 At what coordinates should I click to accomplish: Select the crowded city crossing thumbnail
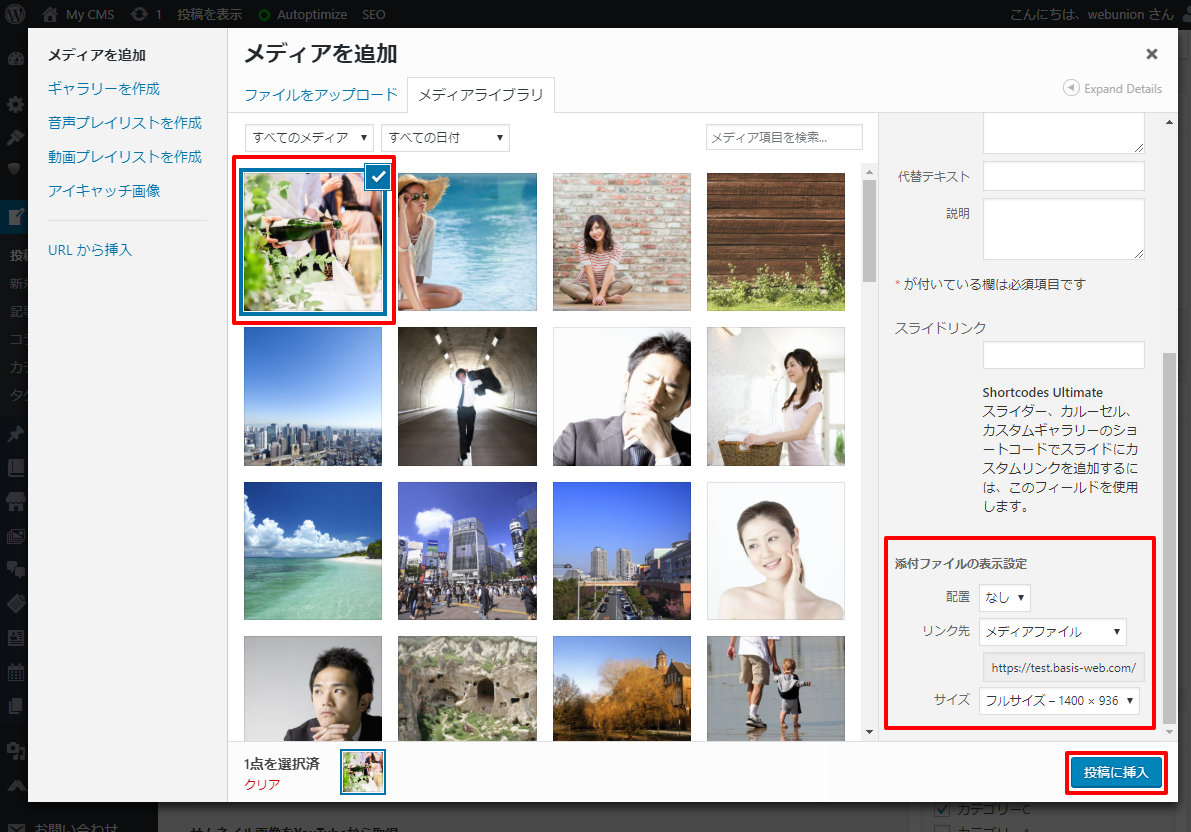tap(467, 551)
